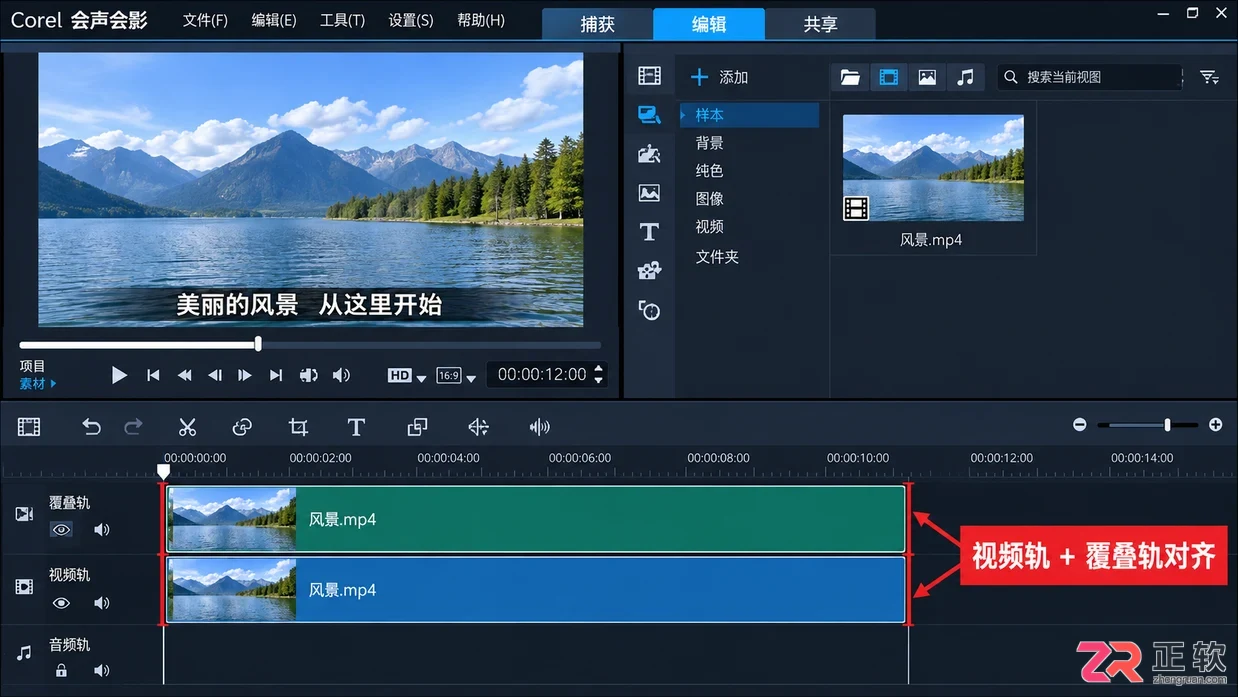Open the library filter options icon
Viewport: 1238px width, 697px height.
coord(1210,77)
